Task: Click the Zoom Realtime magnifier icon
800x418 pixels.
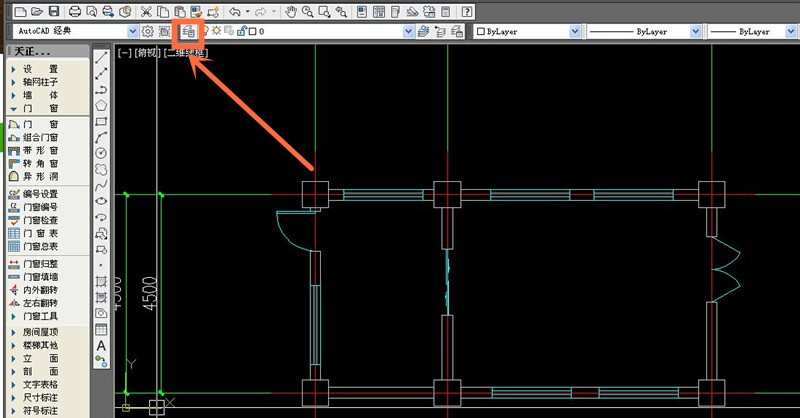Action: pyautogui.click(x=308, y=11)
